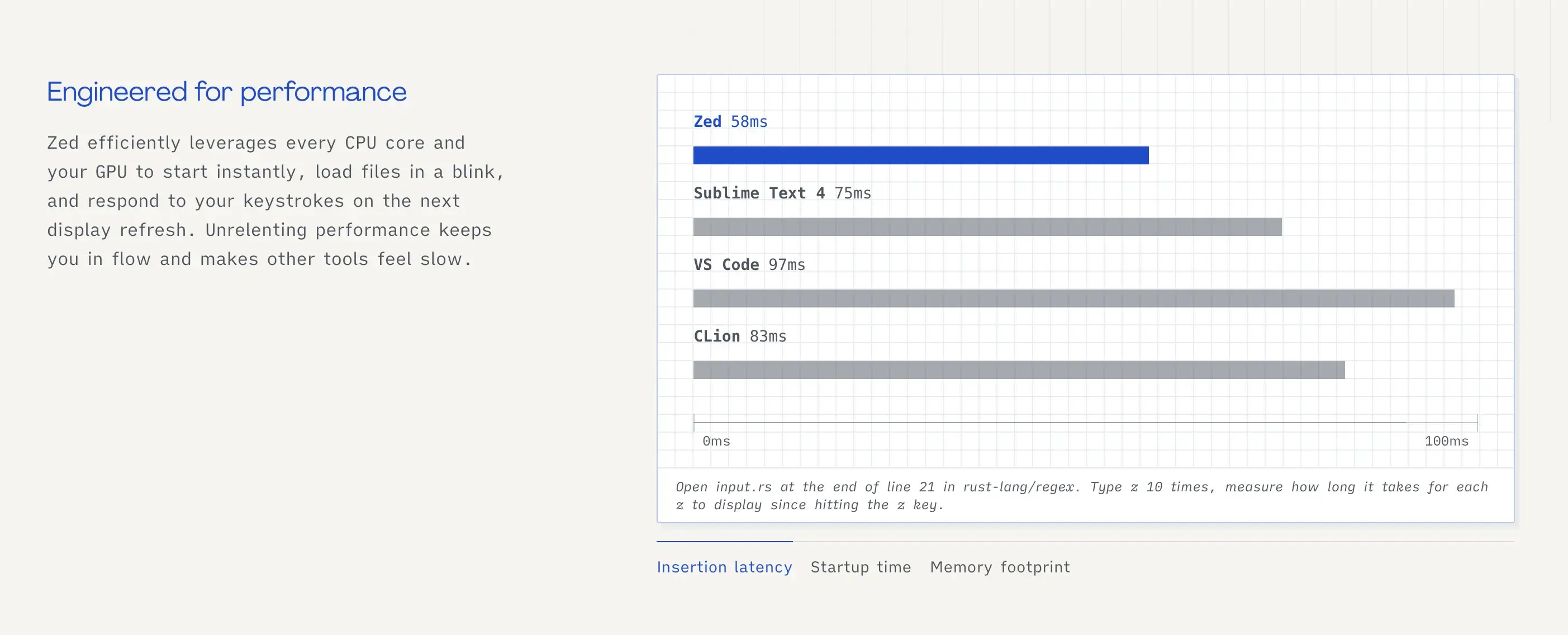1568x635 pixels.
Task: Click the "0ms" axis label
Action: point(716,441)
